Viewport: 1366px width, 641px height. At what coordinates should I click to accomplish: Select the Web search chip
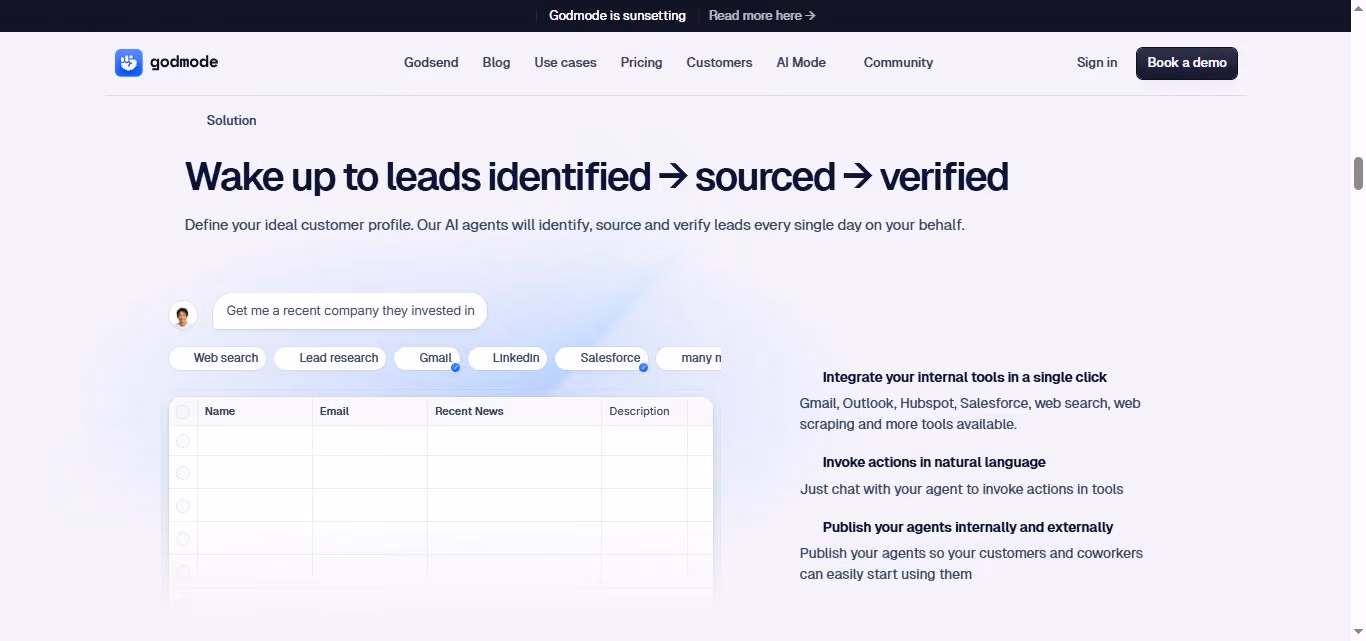tap(218, 358)
